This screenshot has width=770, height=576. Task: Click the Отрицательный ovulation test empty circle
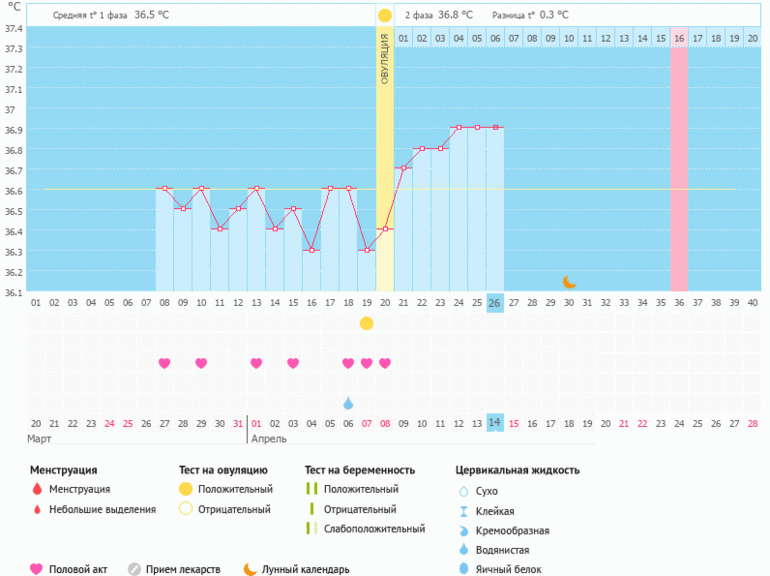point(184,509)
